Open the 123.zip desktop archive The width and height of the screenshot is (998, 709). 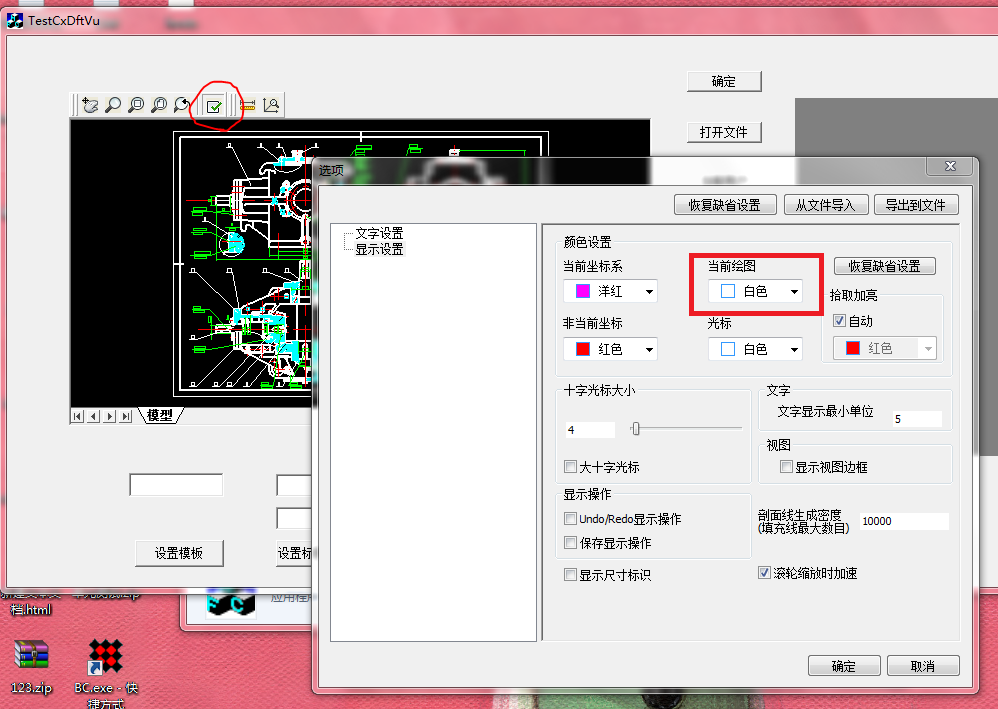point(31,666)
